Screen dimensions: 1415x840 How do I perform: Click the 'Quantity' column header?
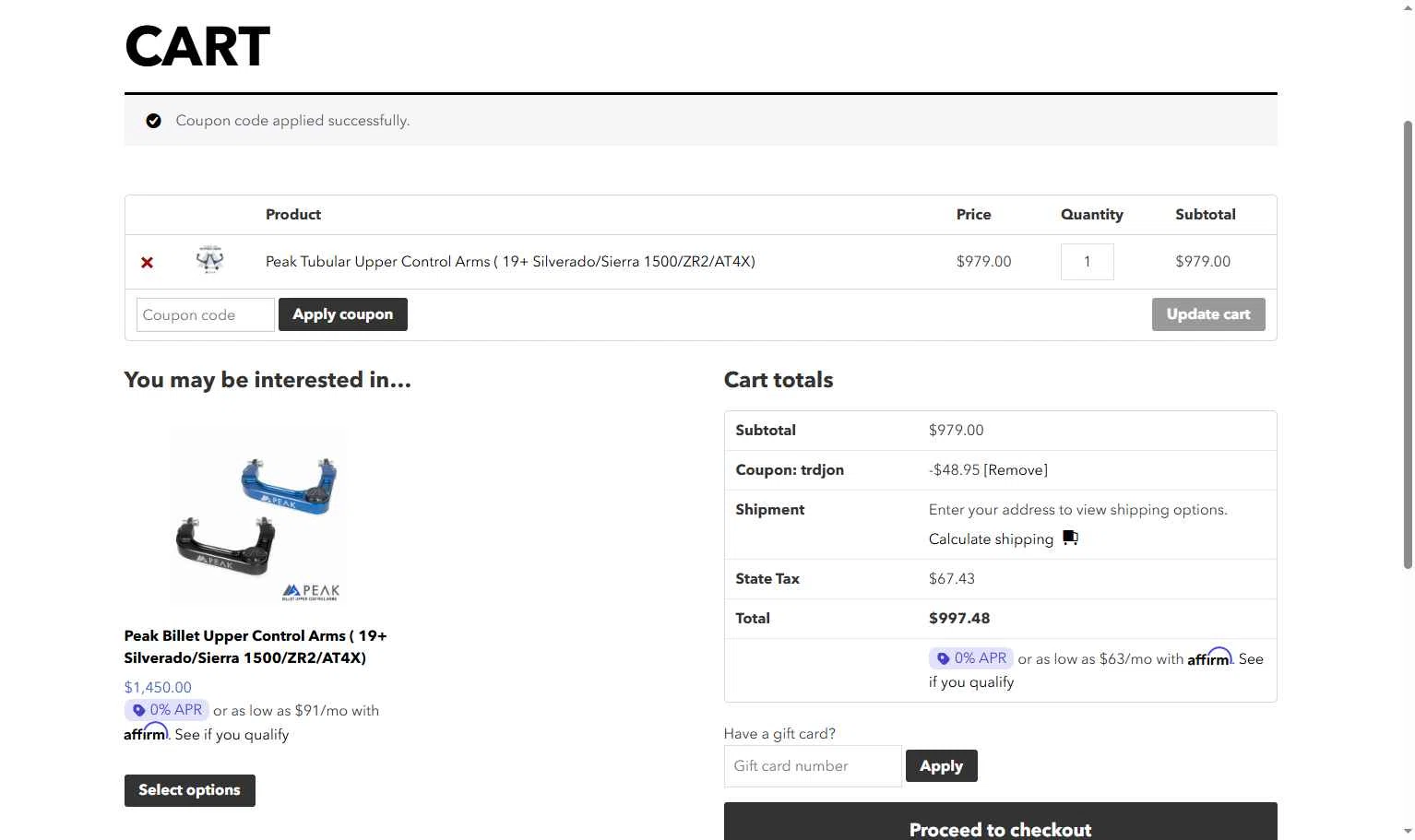pyautogui.click(x=1092, y=215)
